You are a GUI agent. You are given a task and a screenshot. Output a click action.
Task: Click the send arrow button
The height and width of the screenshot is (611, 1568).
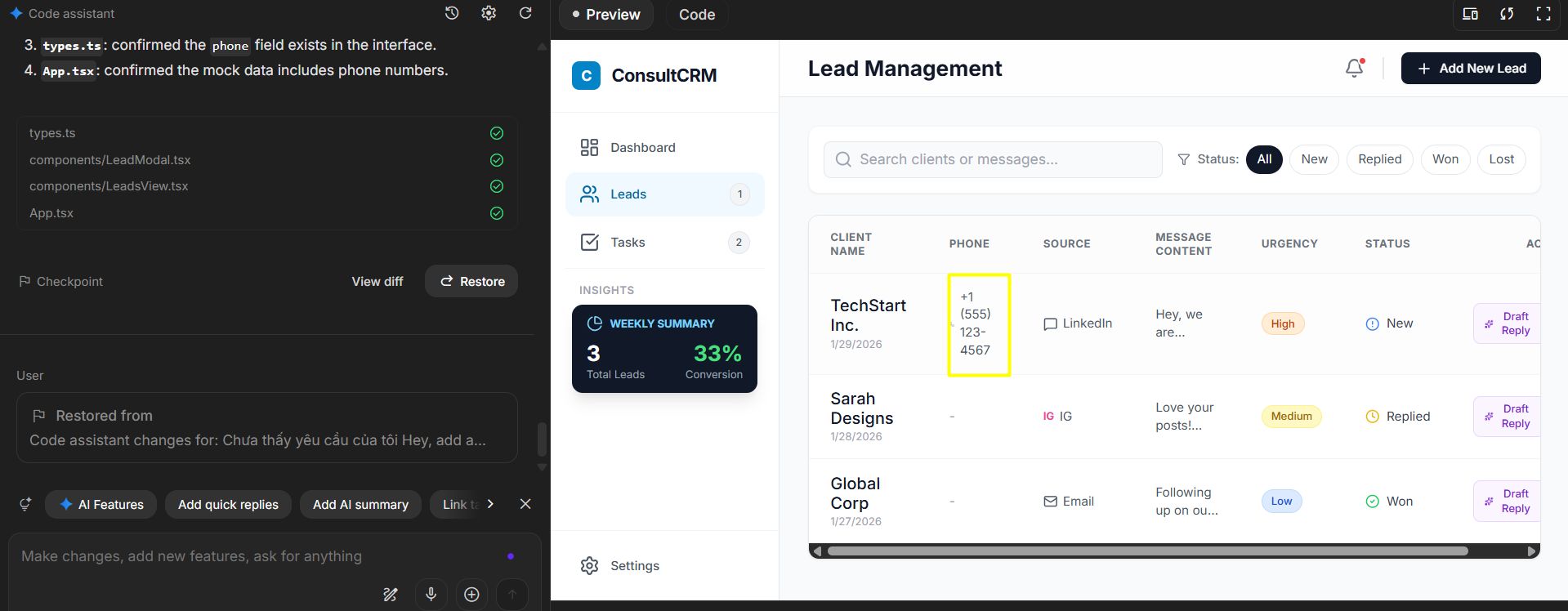512,594
